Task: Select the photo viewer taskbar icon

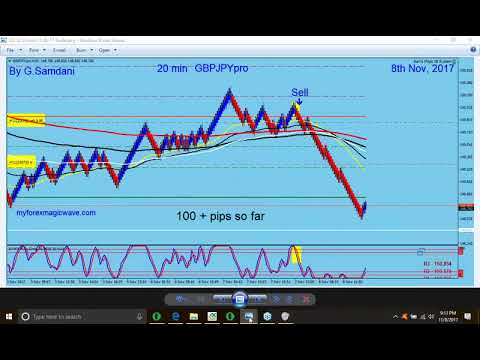Action: (x=249, y=316)
